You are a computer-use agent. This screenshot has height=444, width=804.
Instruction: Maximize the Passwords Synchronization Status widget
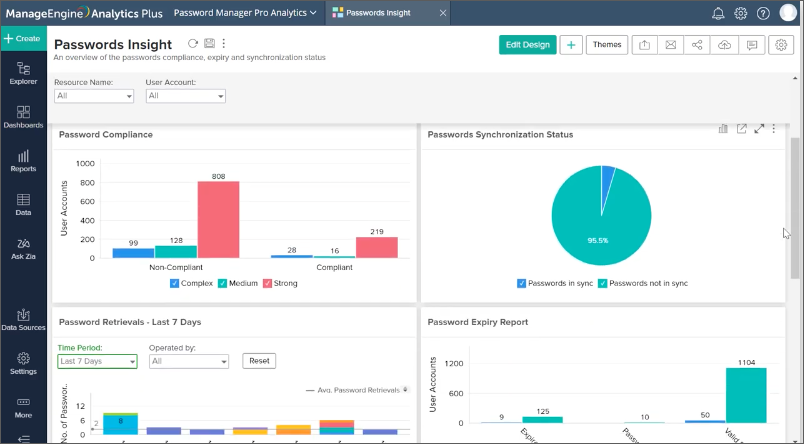(759, 129)
